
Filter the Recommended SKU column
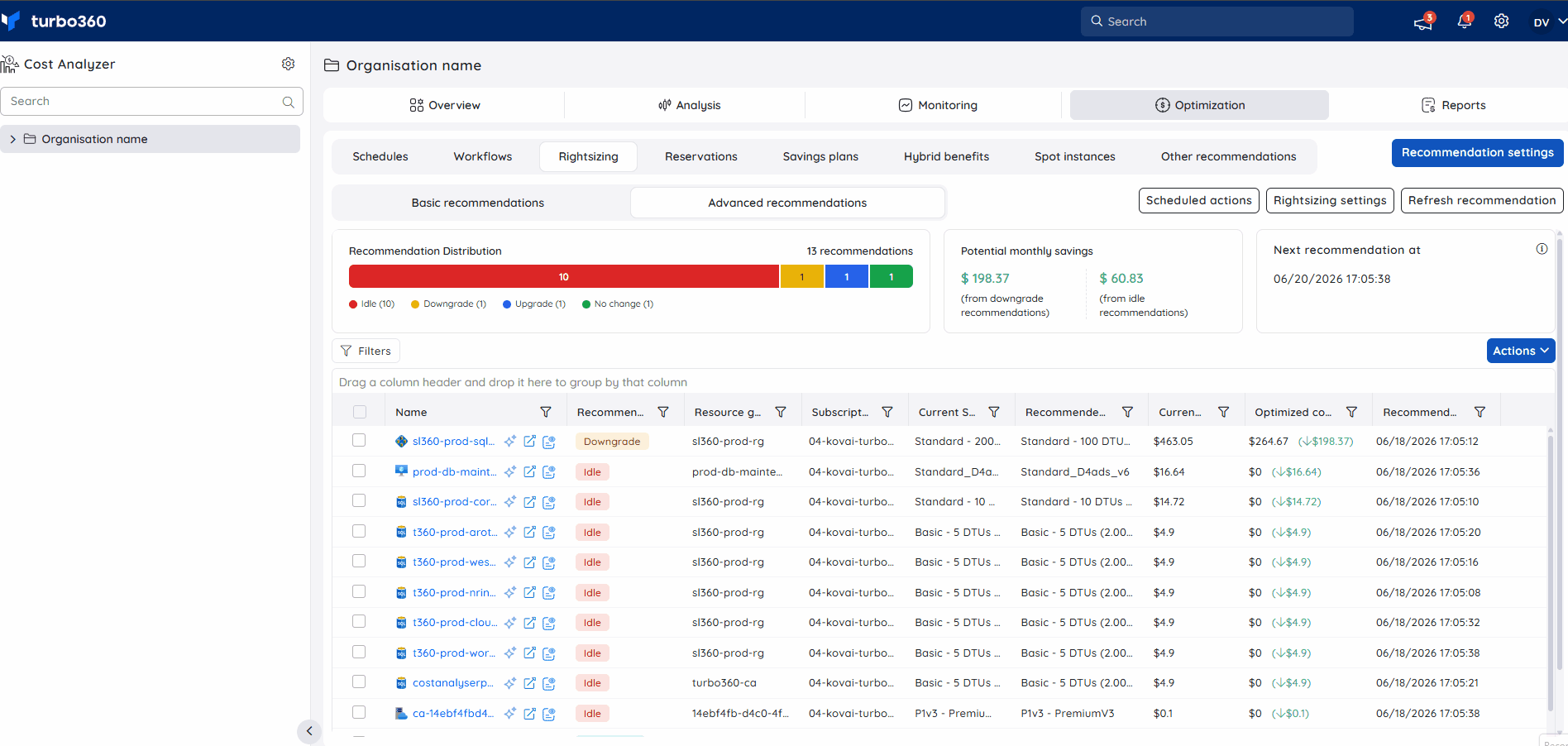coord(1127,412)
